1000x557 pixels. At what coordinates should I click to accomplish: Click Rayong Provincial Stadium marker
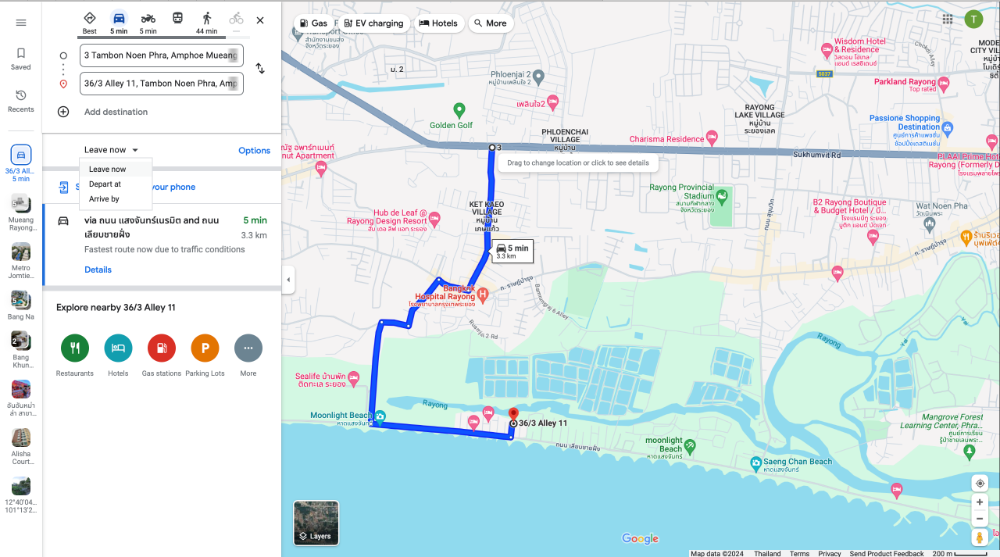722,197
